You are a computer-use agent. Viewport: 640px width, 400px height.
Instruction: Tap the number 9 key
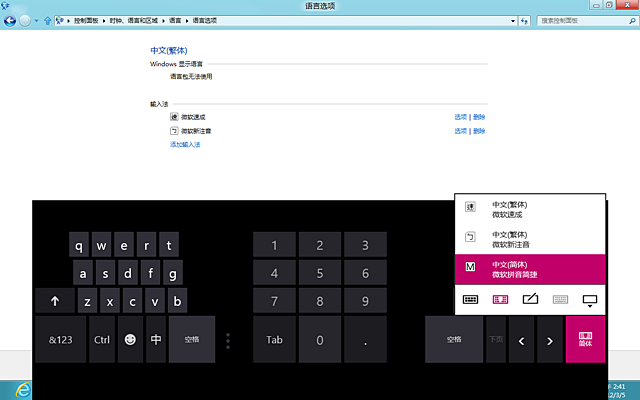pyautogui.click(x=365, y=301)
